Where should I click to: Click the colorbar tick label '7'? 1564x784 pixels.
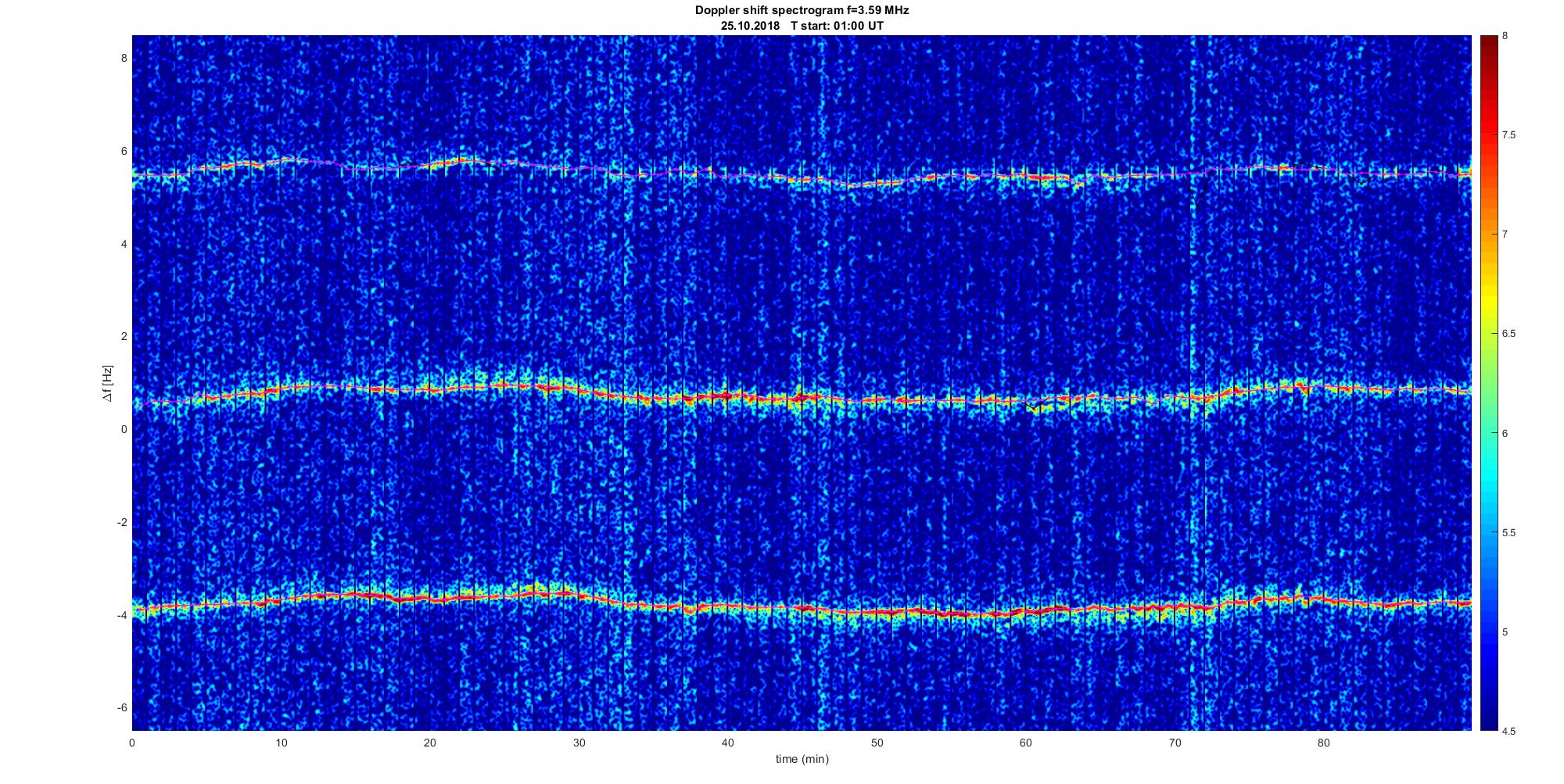(x=1505, y=234)
